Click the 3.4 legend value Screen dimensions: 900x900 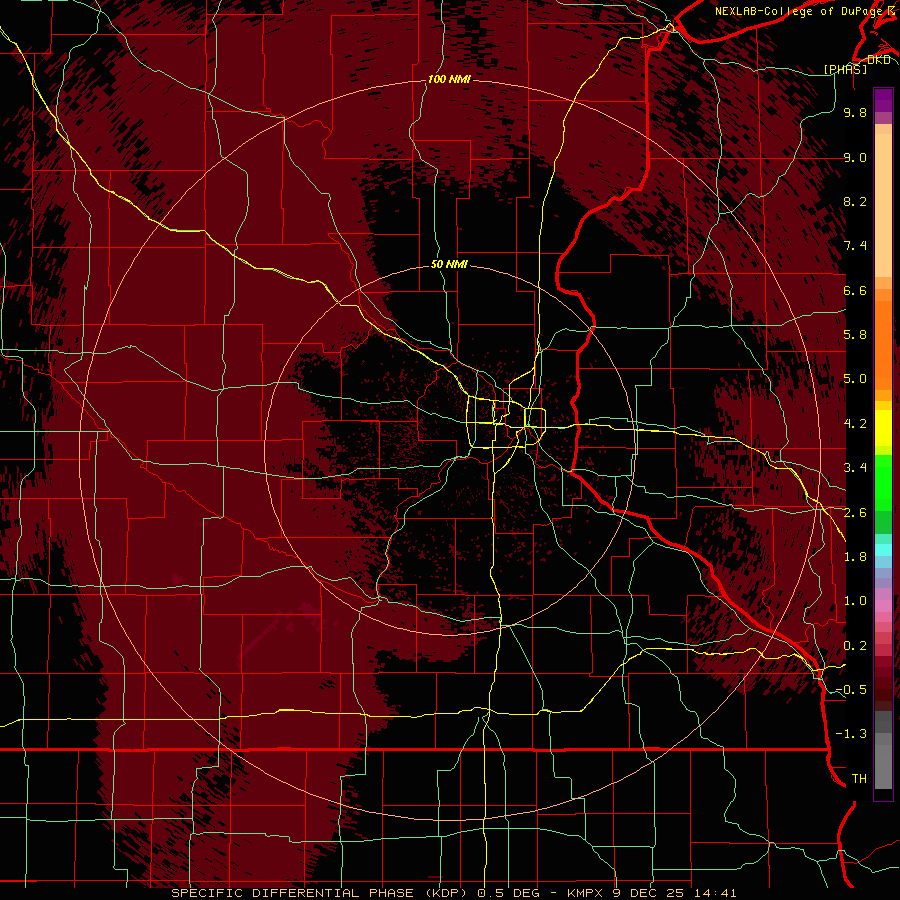[855, 468]
